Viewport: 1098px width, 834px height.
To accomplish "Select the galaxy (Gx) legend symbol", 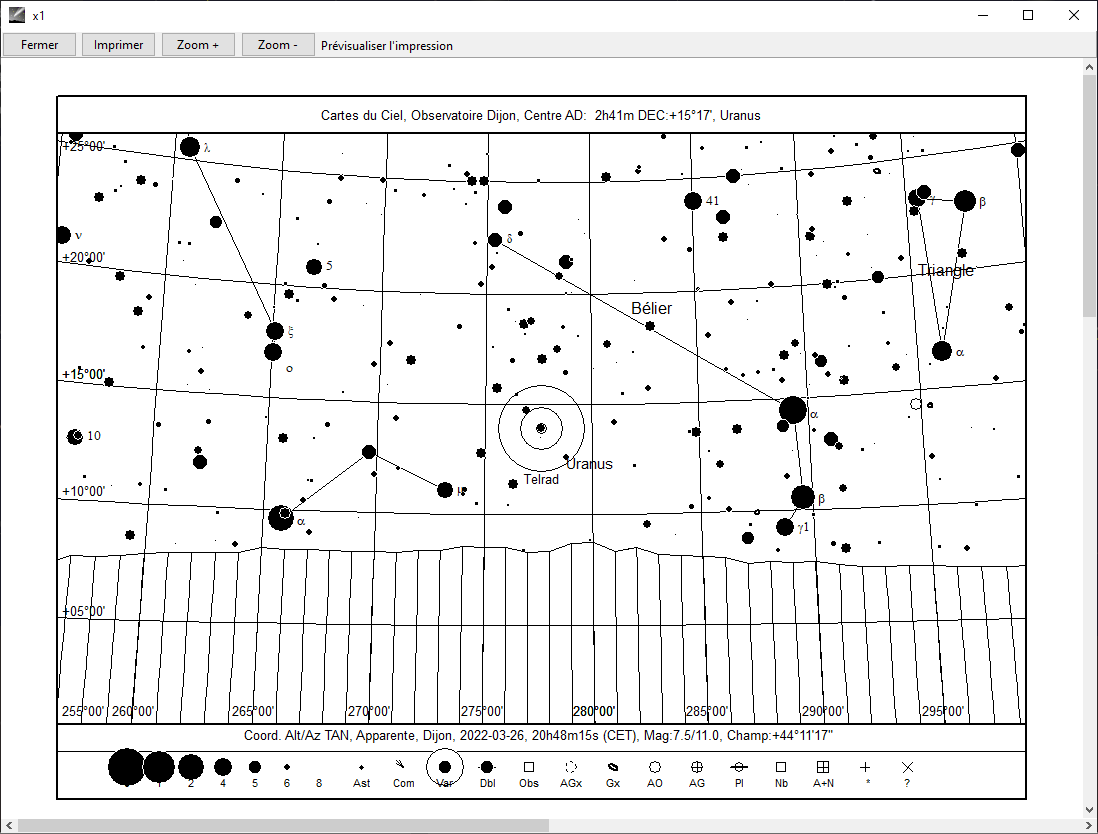I will pyautogui.click(x=613, y=767).
